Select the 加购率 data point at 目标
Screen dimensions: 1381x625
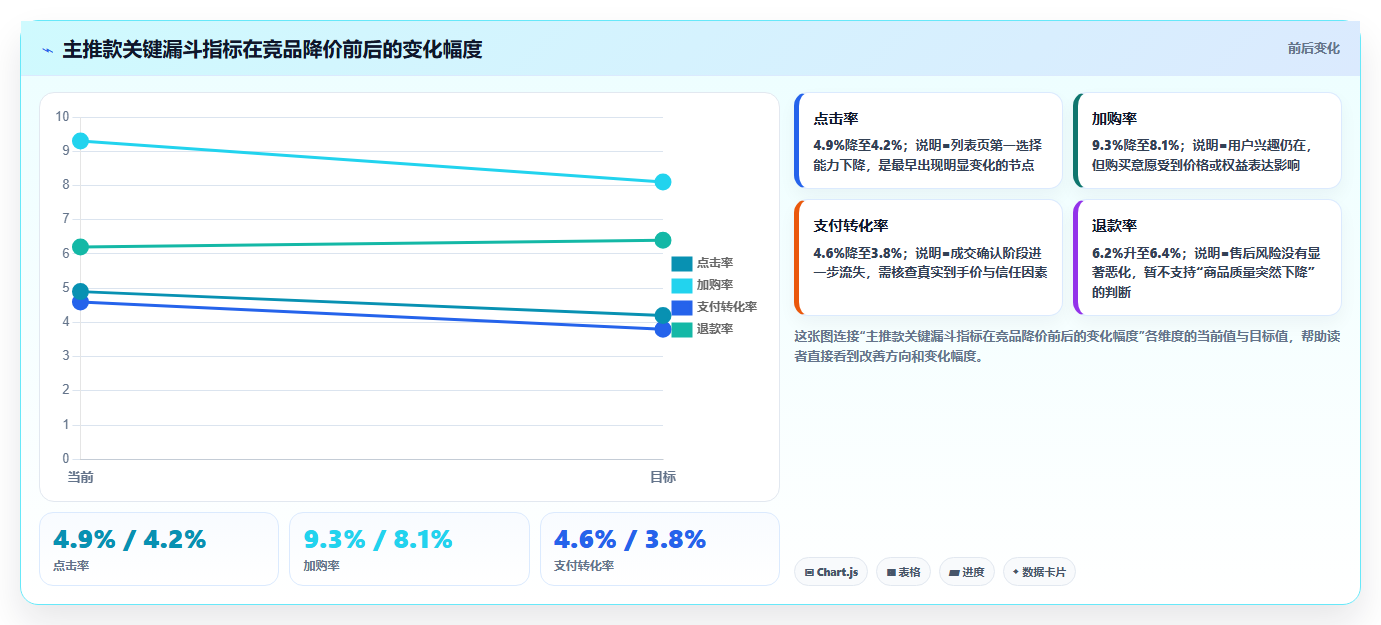[662, 182]
